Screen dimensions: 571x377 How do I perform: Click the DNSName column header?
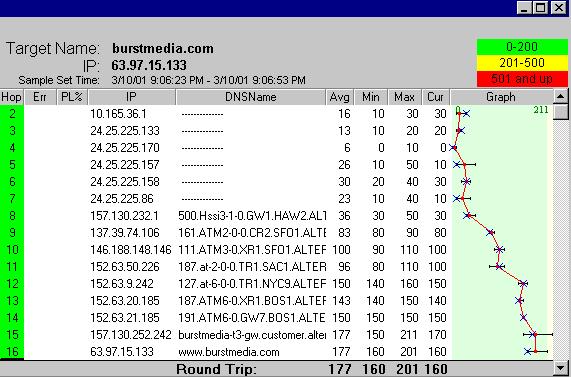(251, 97)
